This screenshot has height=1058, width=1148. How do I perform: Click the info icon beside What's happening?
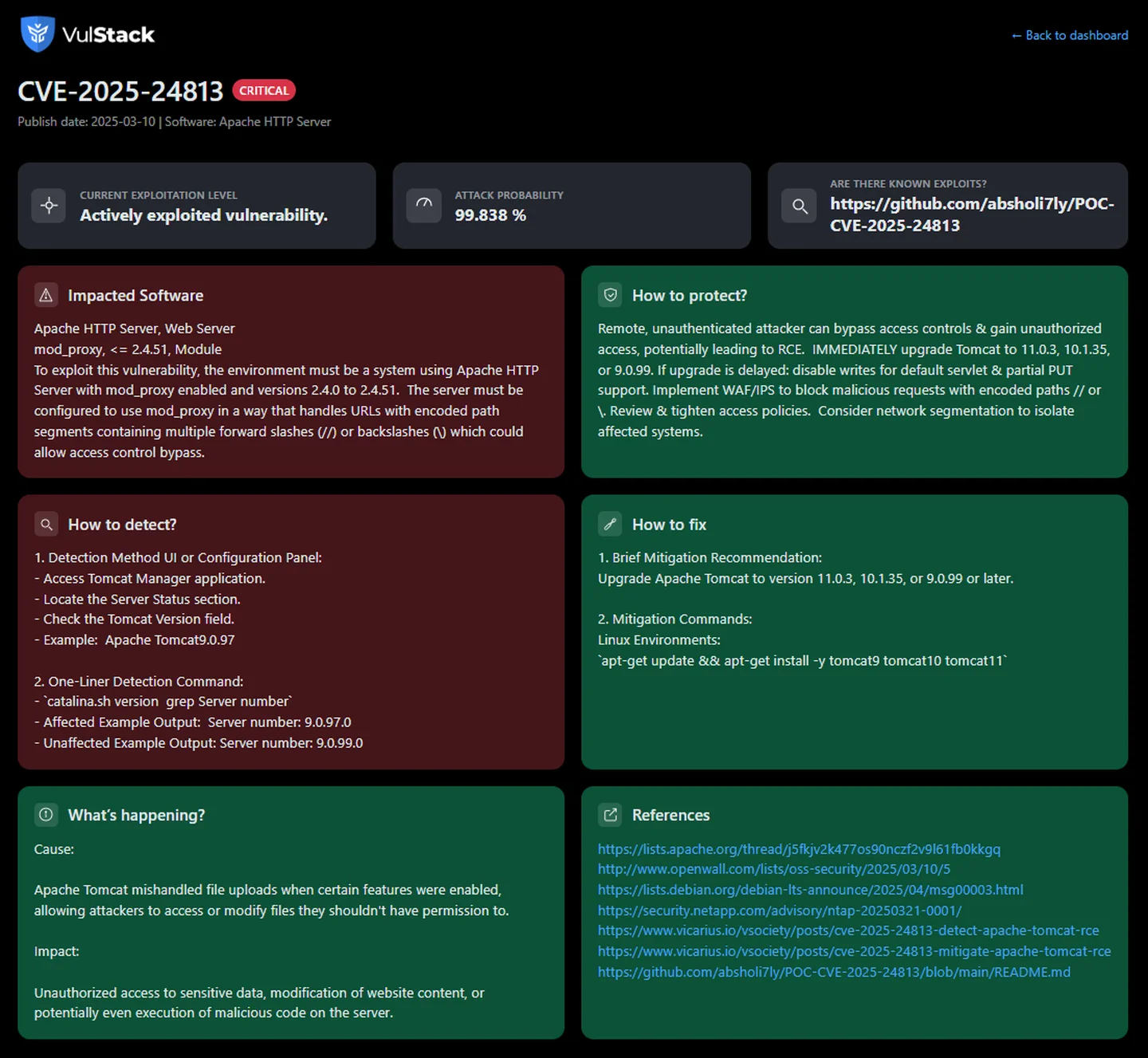tap(46, 815)
